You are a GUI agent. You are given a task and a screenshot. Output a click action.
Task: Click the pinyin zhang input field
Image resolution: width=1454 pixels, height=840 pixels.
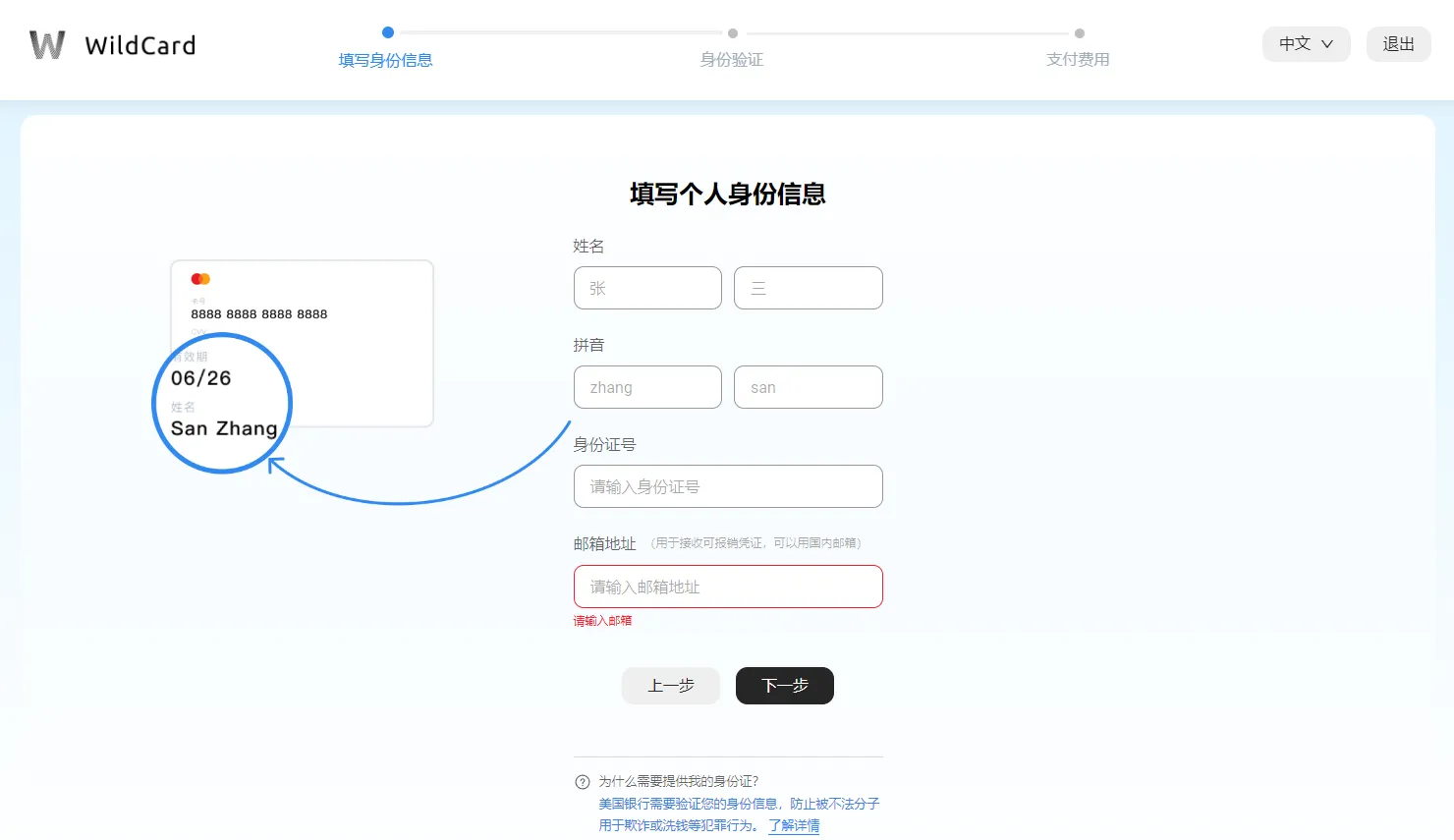[647, 387]
